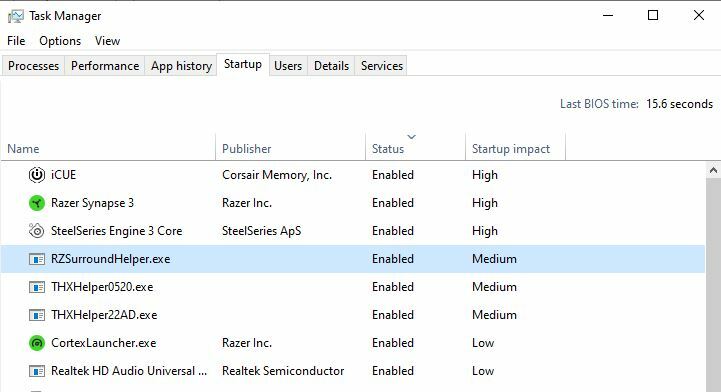721x392 pixels.
Task: Click the vertical scrollbar track
Action: (713, 285)
